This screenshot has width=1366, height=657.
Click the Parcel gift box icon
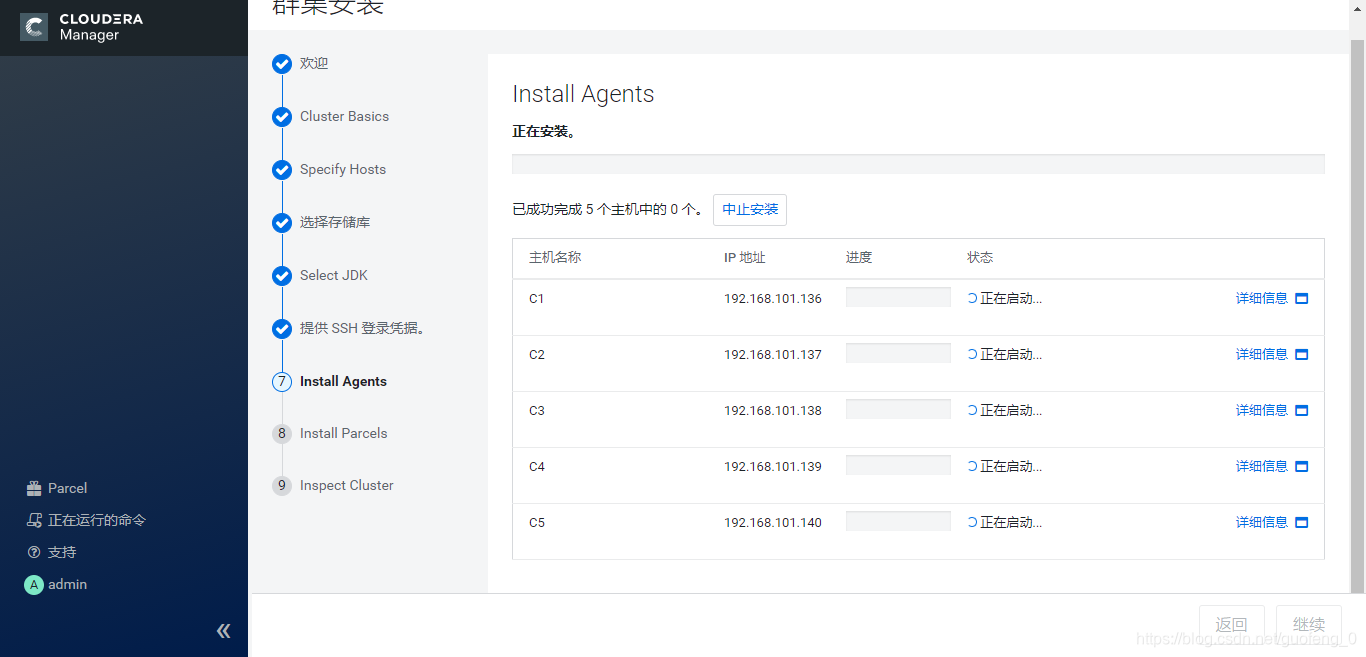pos(34,488)
